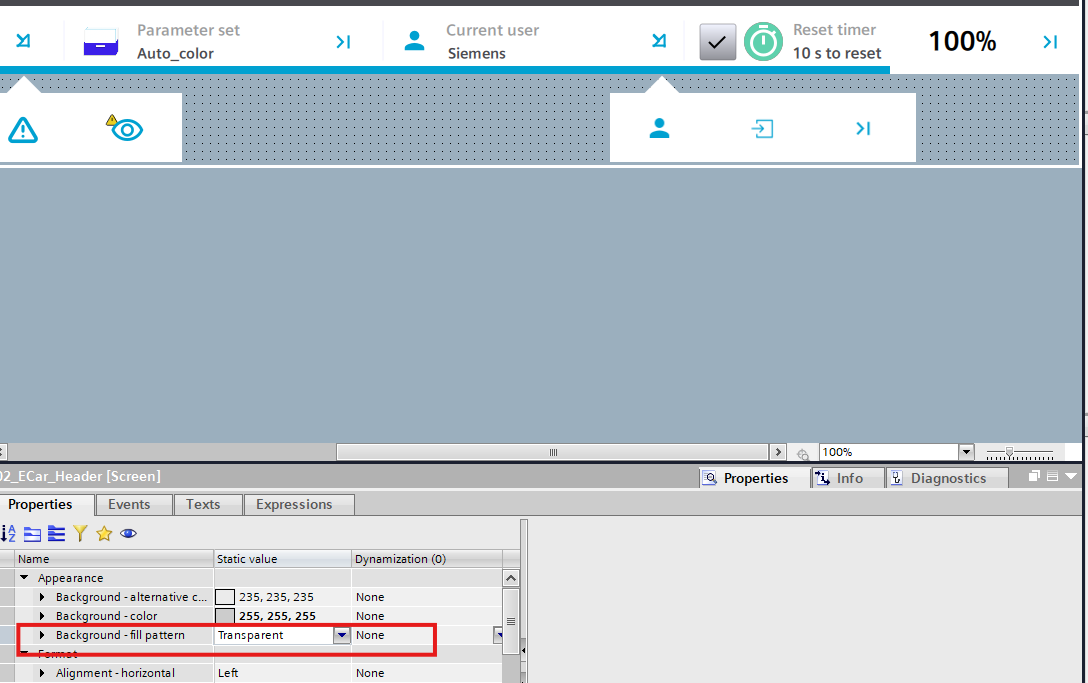
Task: Expand the Background - alternative c... row
Action: (x=42, y=597)
